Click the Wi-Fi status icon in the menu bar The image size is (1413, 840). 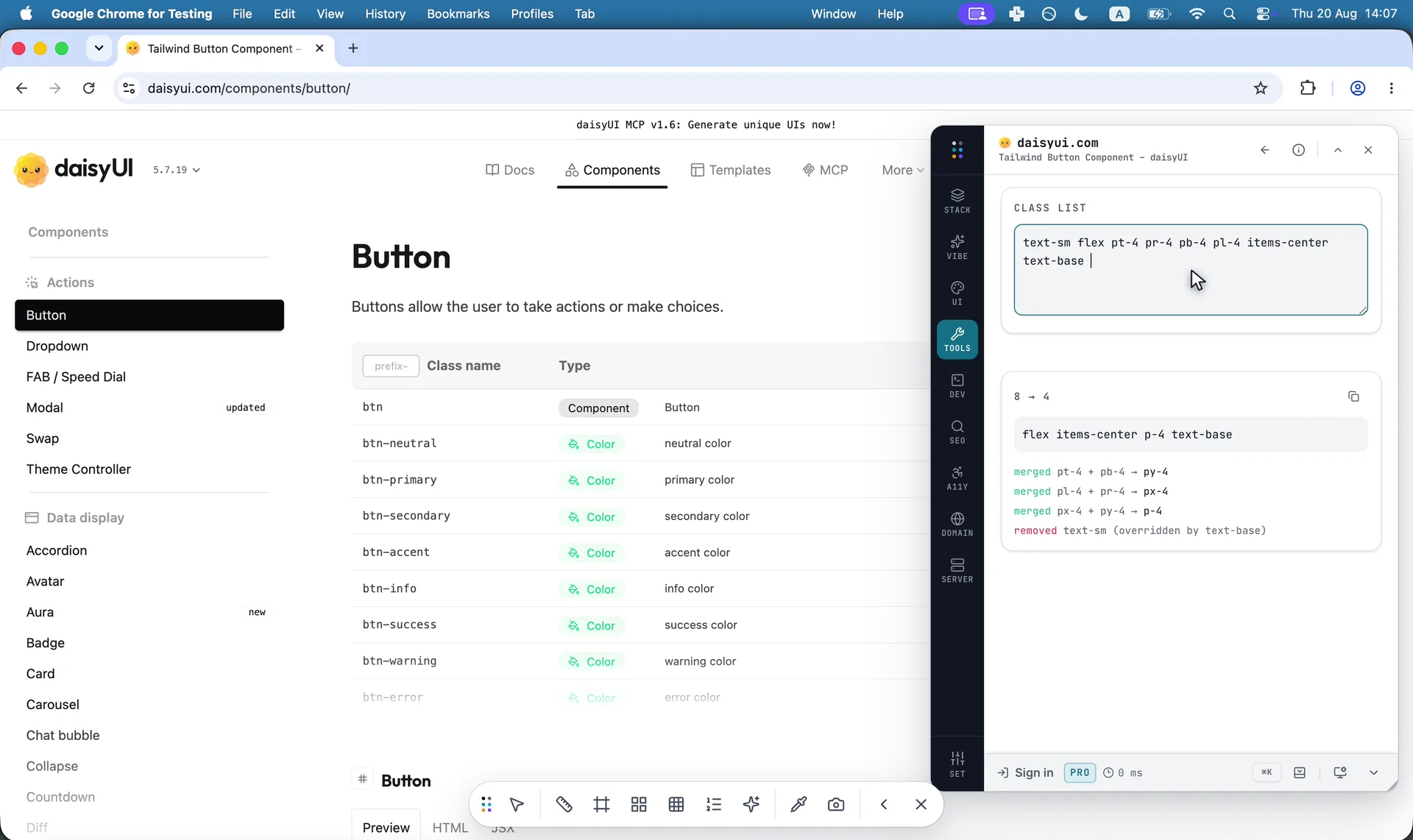click(1197, 14)
